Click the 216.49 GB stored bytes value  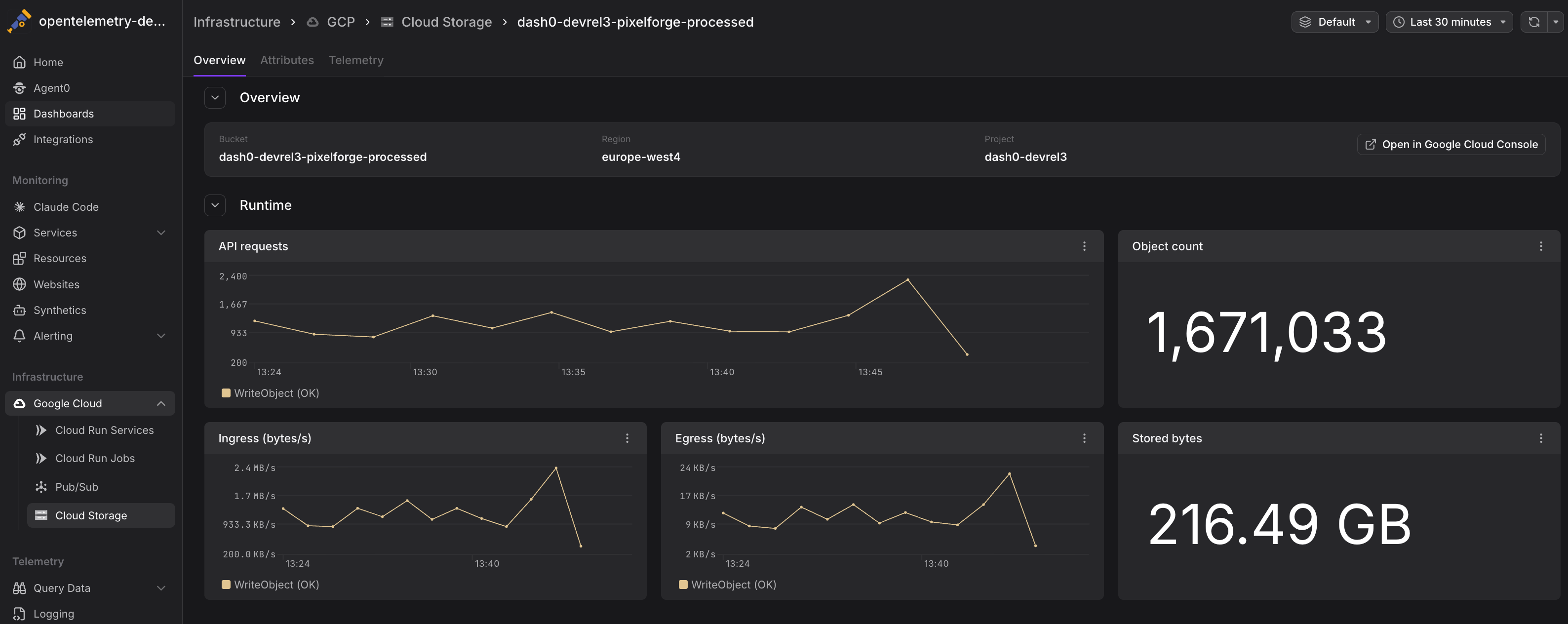1280,524
